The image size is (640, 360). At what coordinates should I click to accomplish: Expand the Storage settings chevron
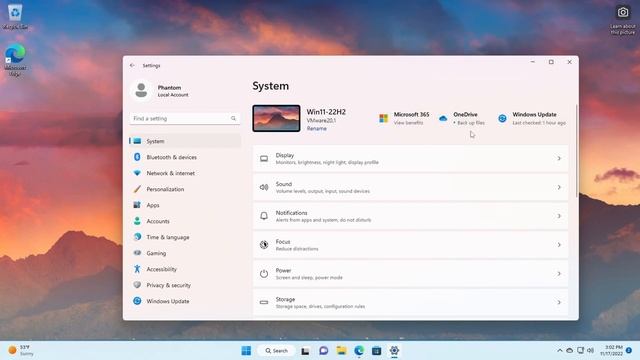point(559,302)
